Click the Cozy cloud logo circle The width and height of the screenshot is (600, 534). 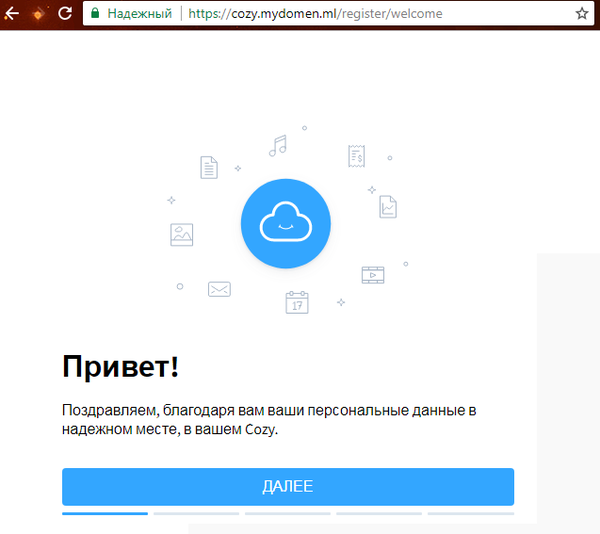286,223
